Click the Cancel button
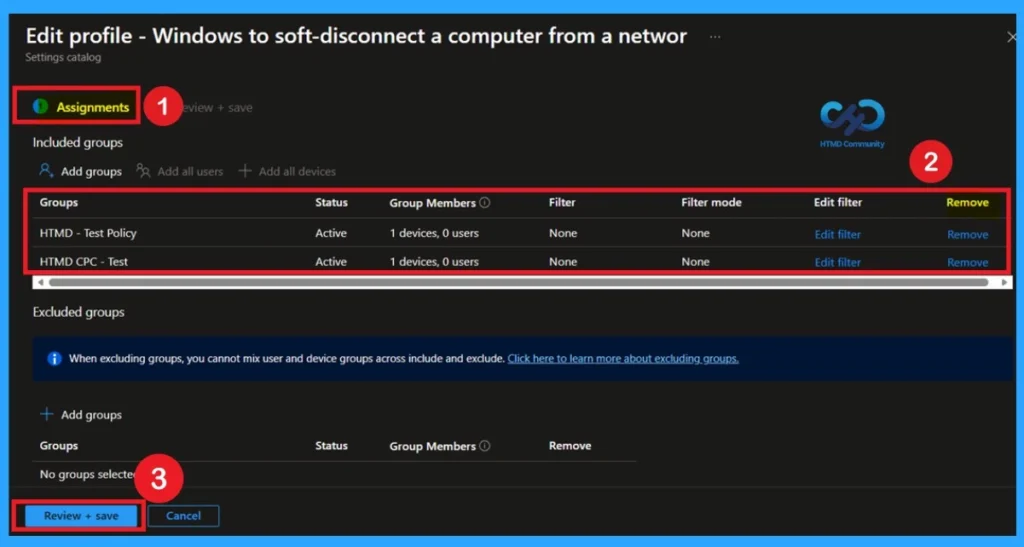Image resolution: width=1024 pixels, height=547 pixels. click(184, 516)
